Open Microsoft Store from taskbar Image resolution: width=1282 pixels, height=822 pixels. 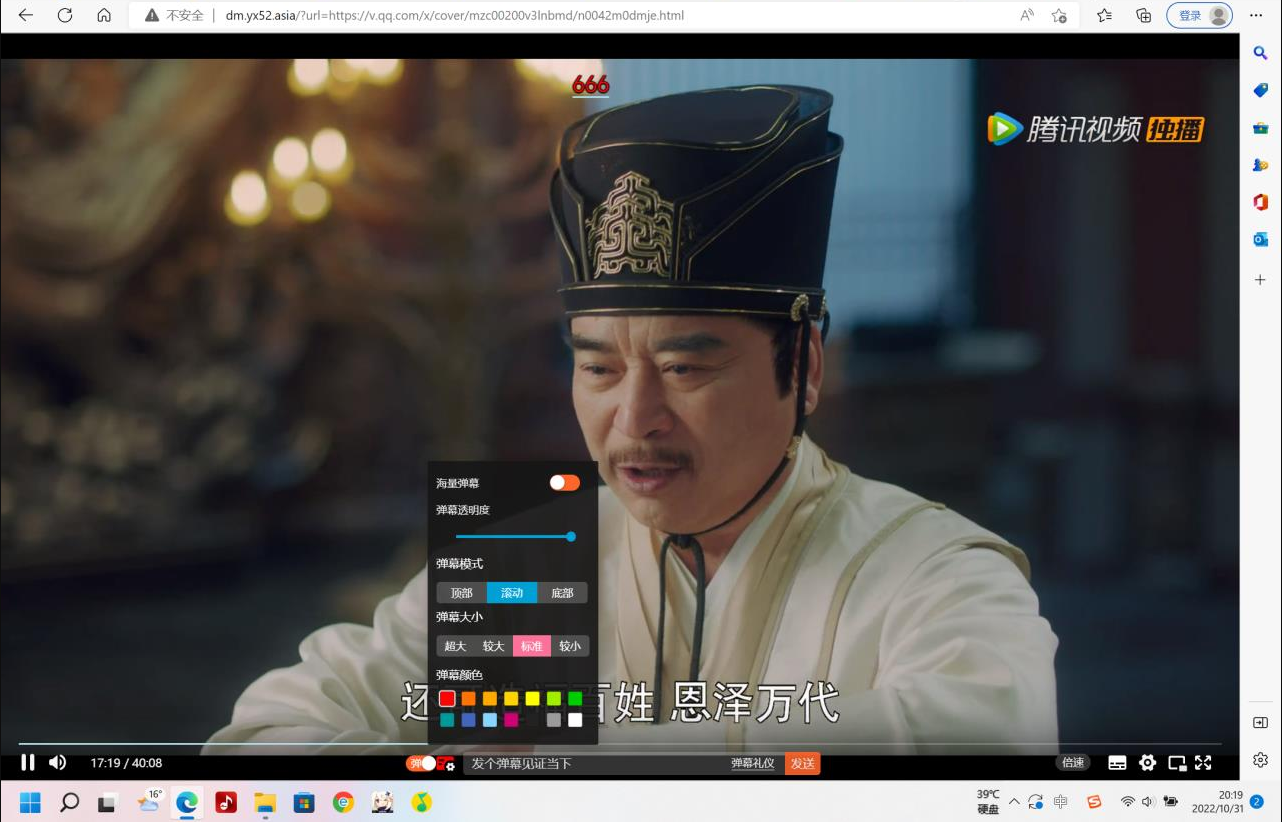[x=304, y=802]
